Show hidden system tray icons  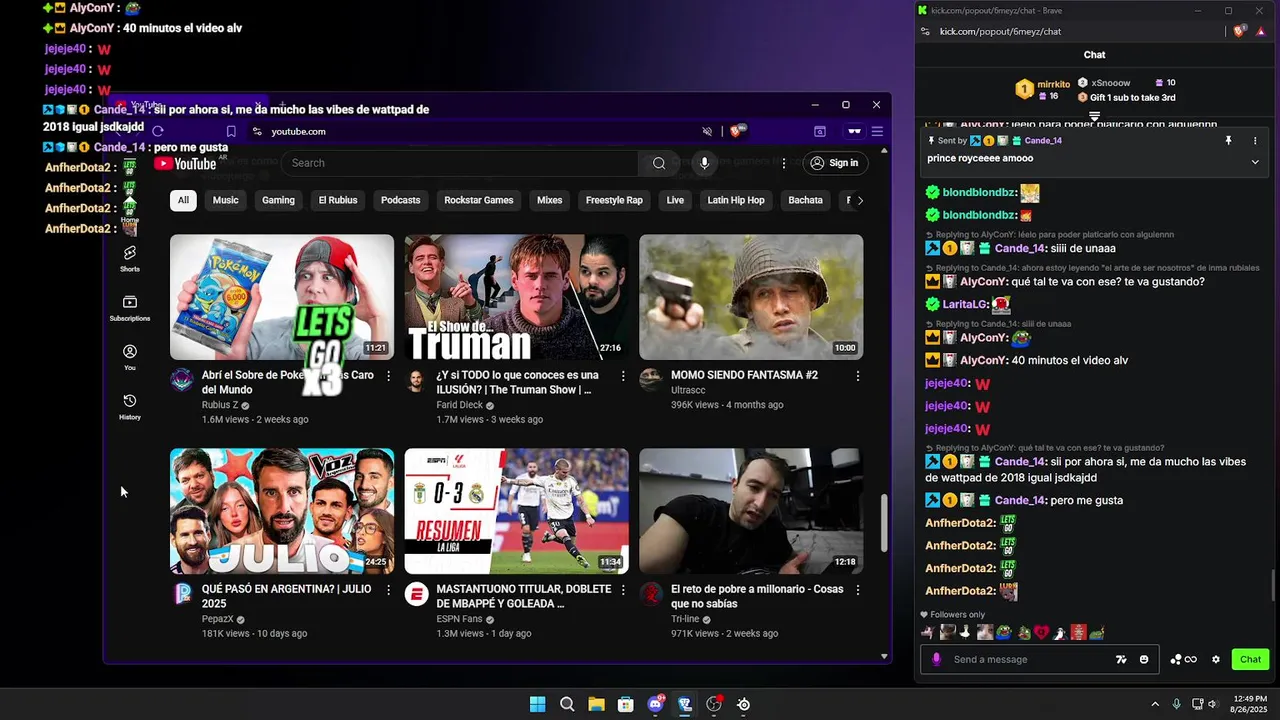[x=1155, y=704]
